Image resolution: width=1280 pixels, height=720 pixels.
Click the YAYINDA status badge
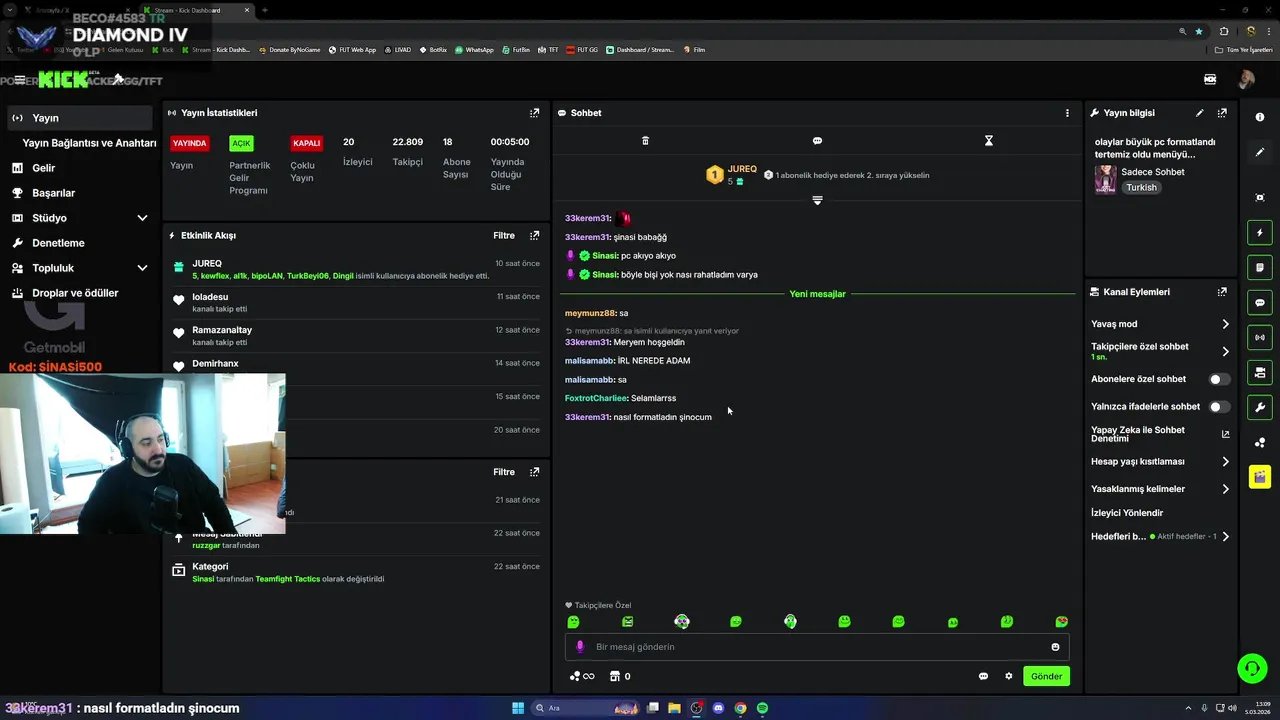coord(189,143)
